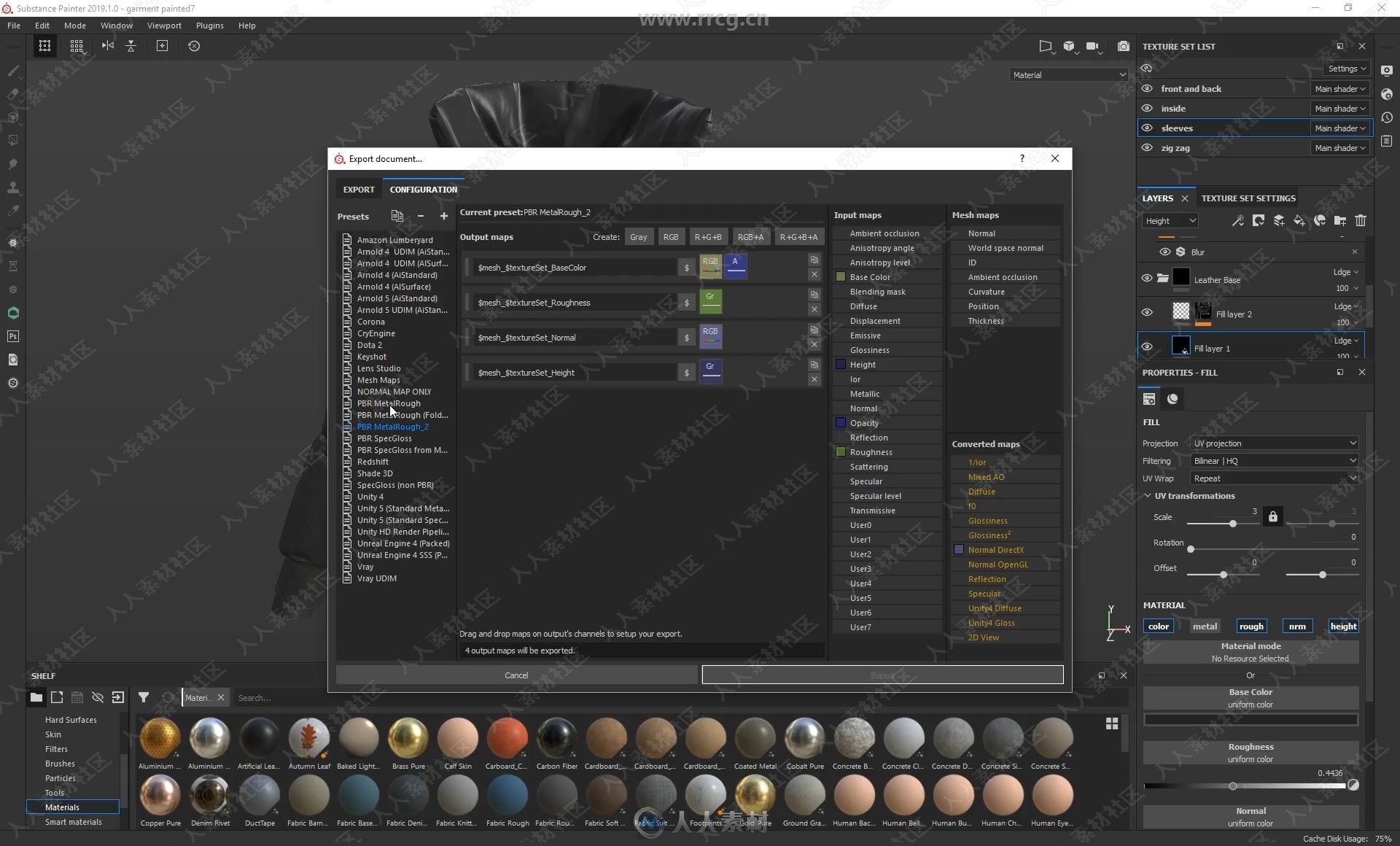
Task: Delete layer with trash icon
Action: coord(1361,220)
